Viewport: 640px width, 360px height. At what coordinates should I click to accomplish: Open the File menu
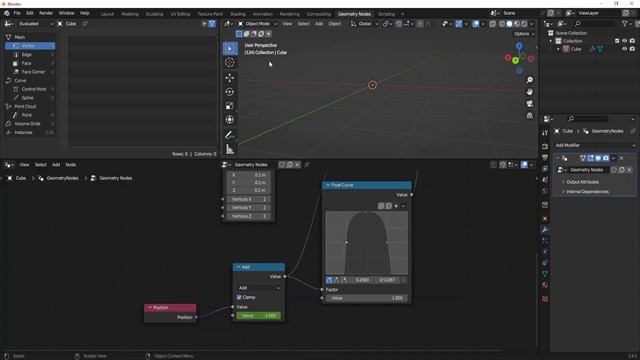pos(17,13)
